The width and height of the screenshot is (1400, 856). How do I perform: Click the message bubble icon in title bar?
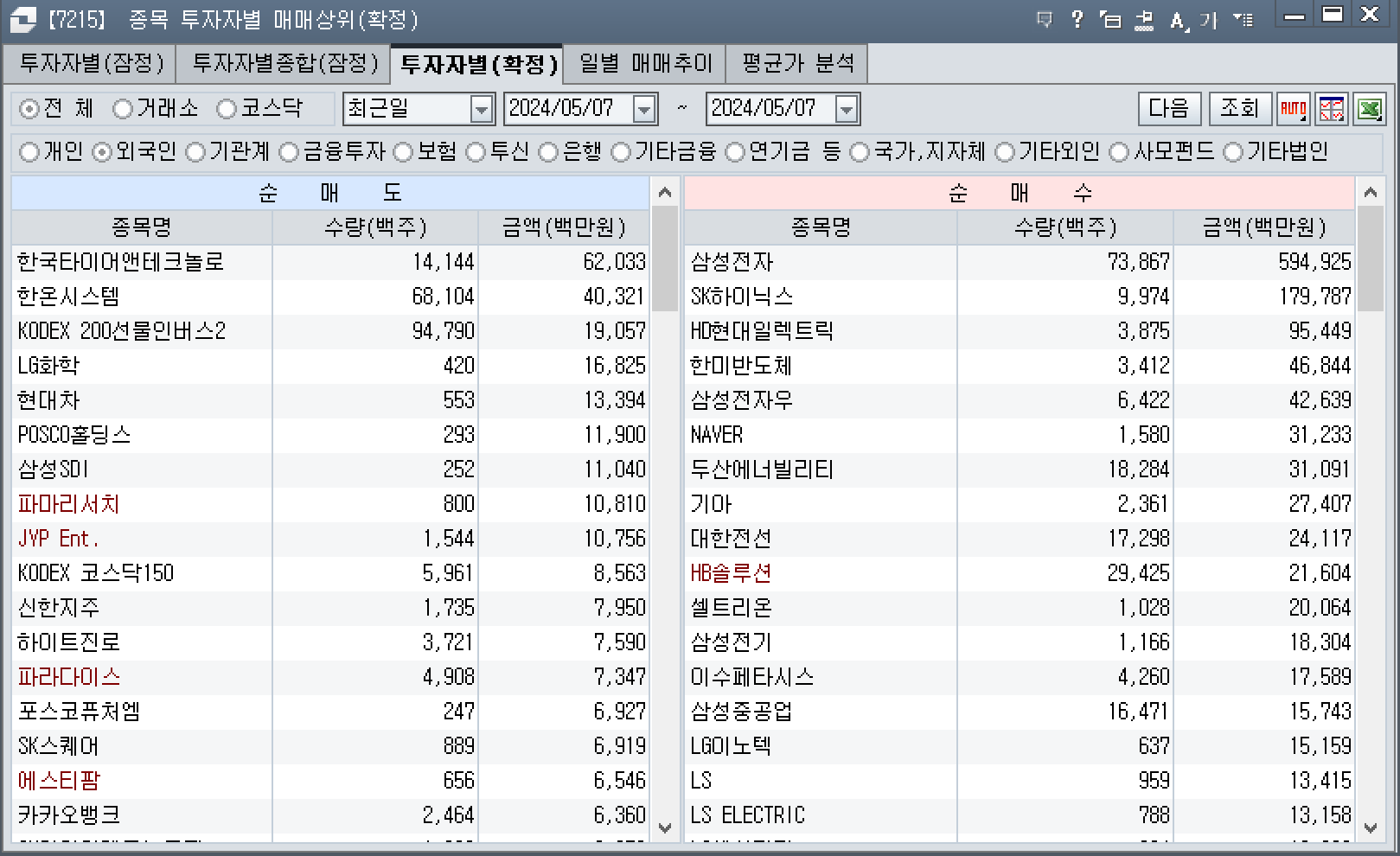coord(1045,19)
